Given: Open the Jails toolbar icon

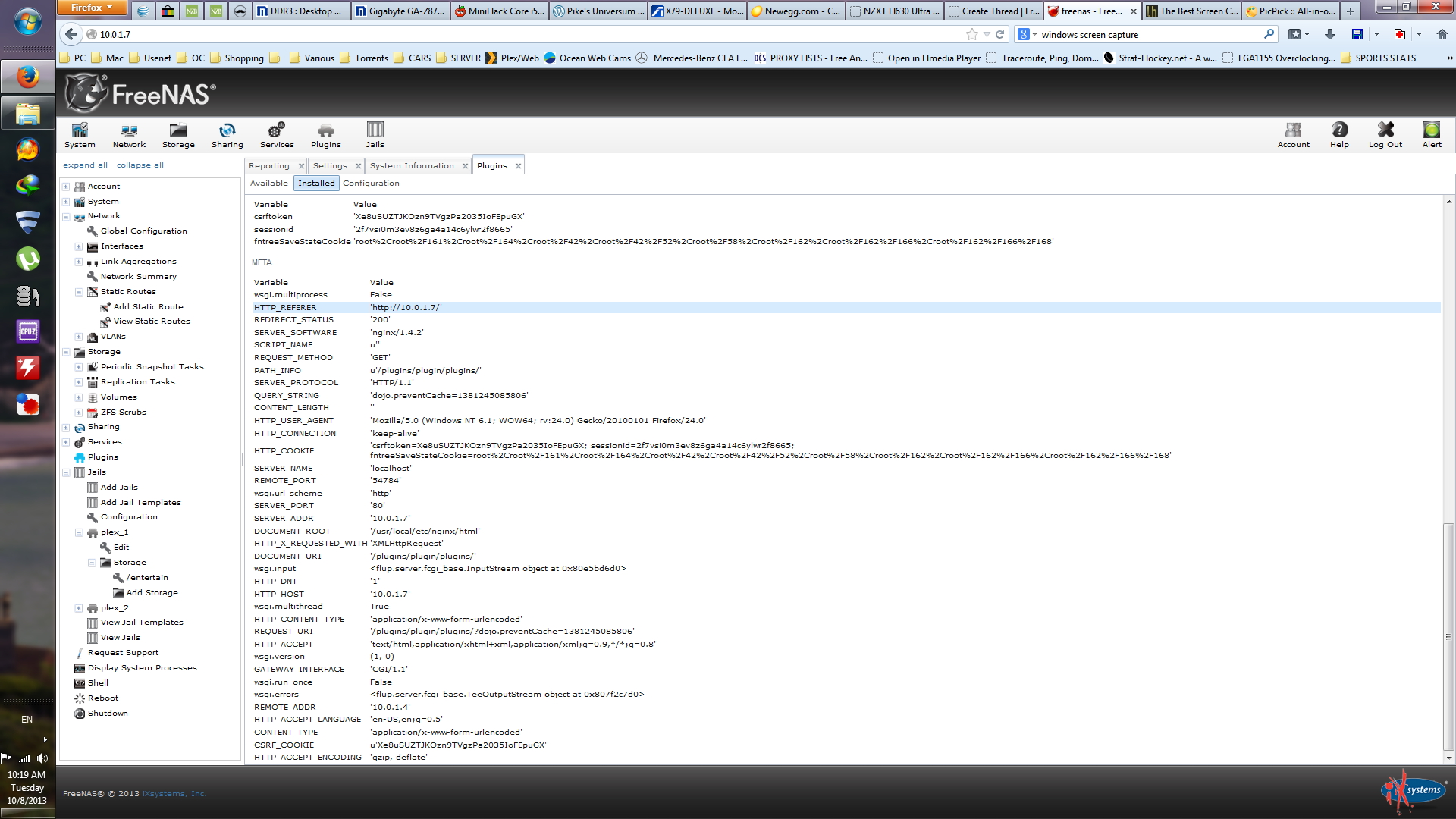Looking at the screenshot, I should coord(375,135).
